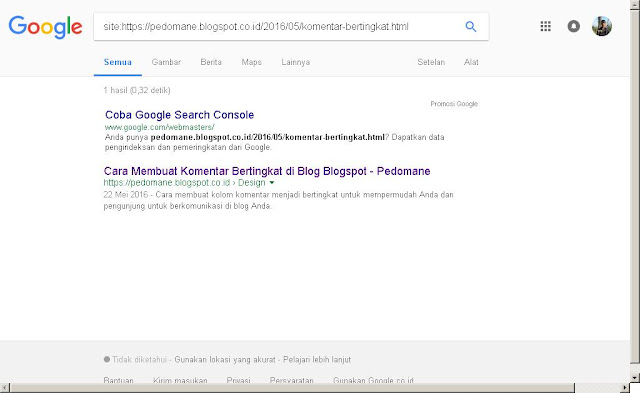Click the blue search magnifier icon
The height and width of the screenshot is (393, 640).
[471, 27]
